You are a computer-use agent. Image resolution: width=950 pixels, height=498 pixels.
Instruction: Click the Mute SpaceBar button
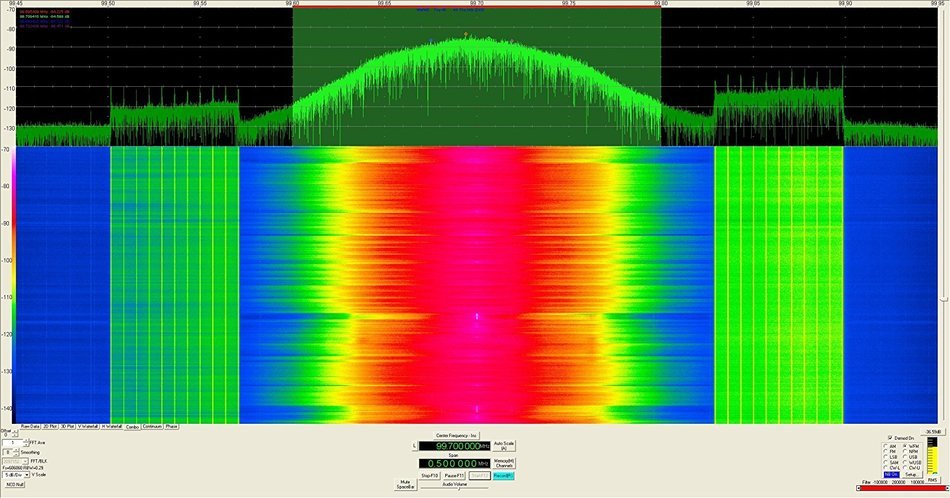tap(406, 484)
